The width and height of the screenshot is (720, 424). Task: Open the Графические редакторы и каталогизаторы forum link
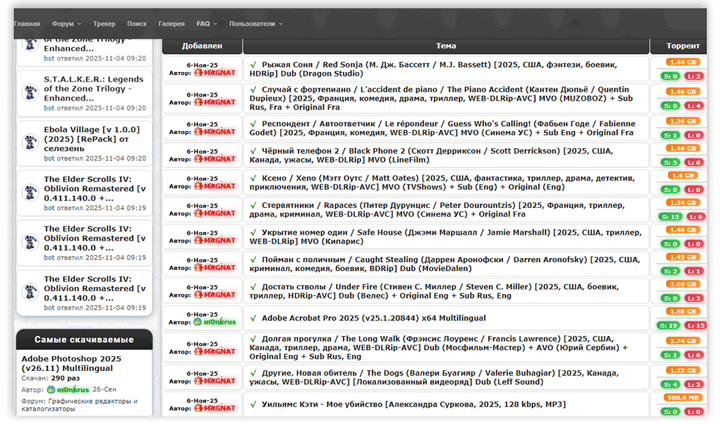79,405
